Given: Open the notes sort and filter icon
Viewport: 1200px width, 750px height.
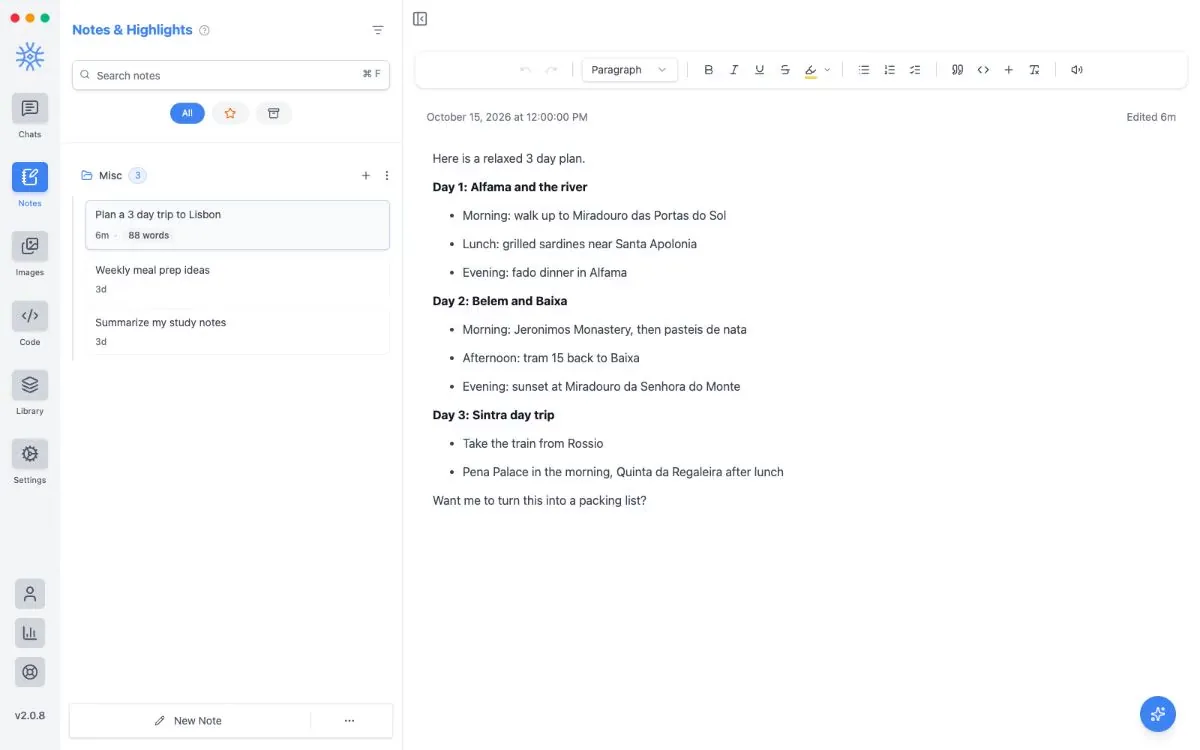Looking at the screenshot, I should [x=378, y=30].
